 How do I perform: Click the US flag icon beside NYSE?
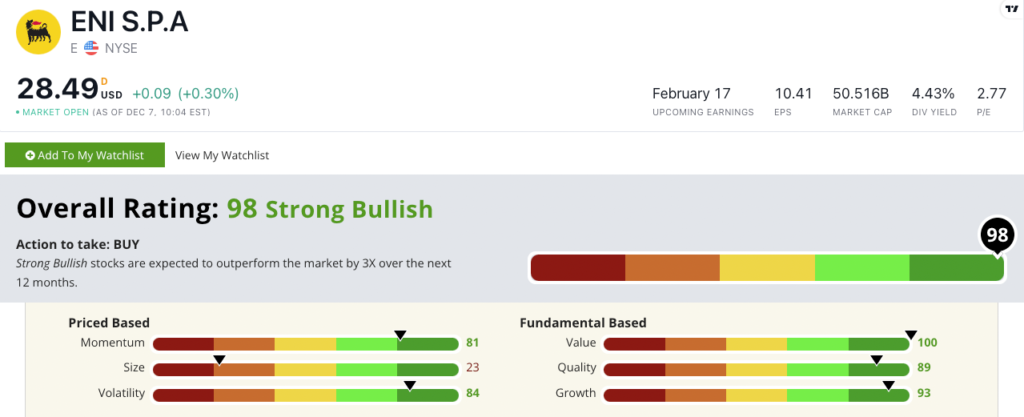tap(91, 48)
